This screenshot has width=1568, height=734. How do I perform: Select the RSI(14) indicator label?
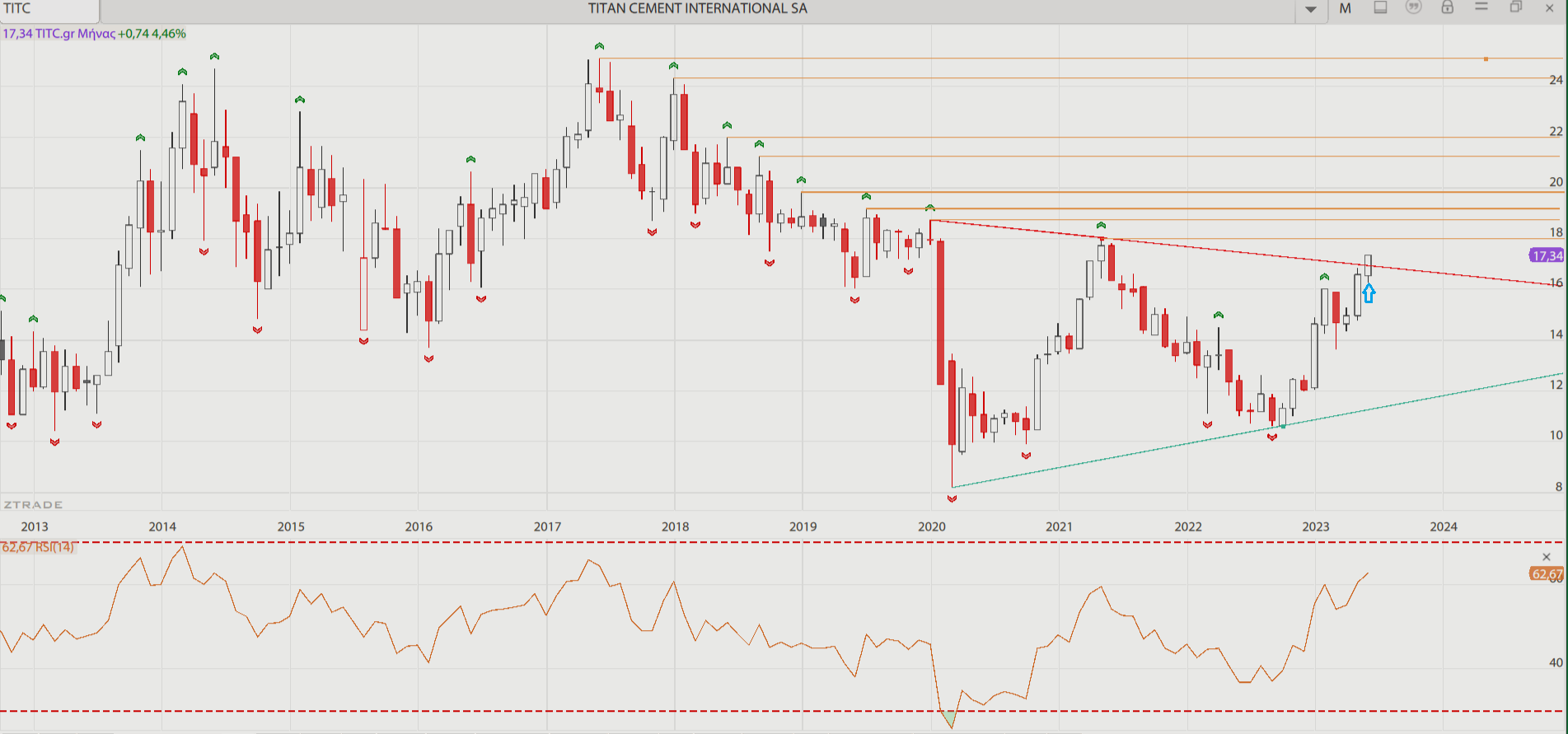click(x=38, y=547)
